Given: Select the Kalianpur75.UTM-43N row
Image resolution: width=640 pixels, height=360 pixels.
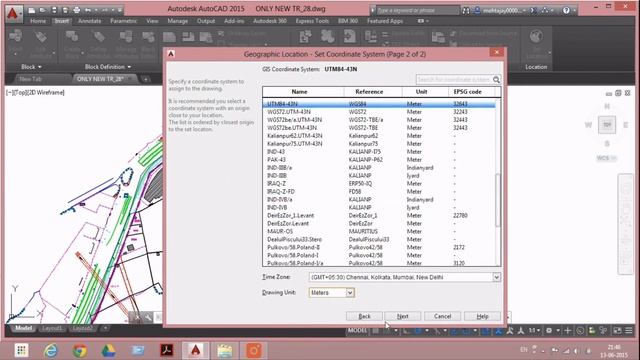Looking at the screenshot, I should 379,144.
